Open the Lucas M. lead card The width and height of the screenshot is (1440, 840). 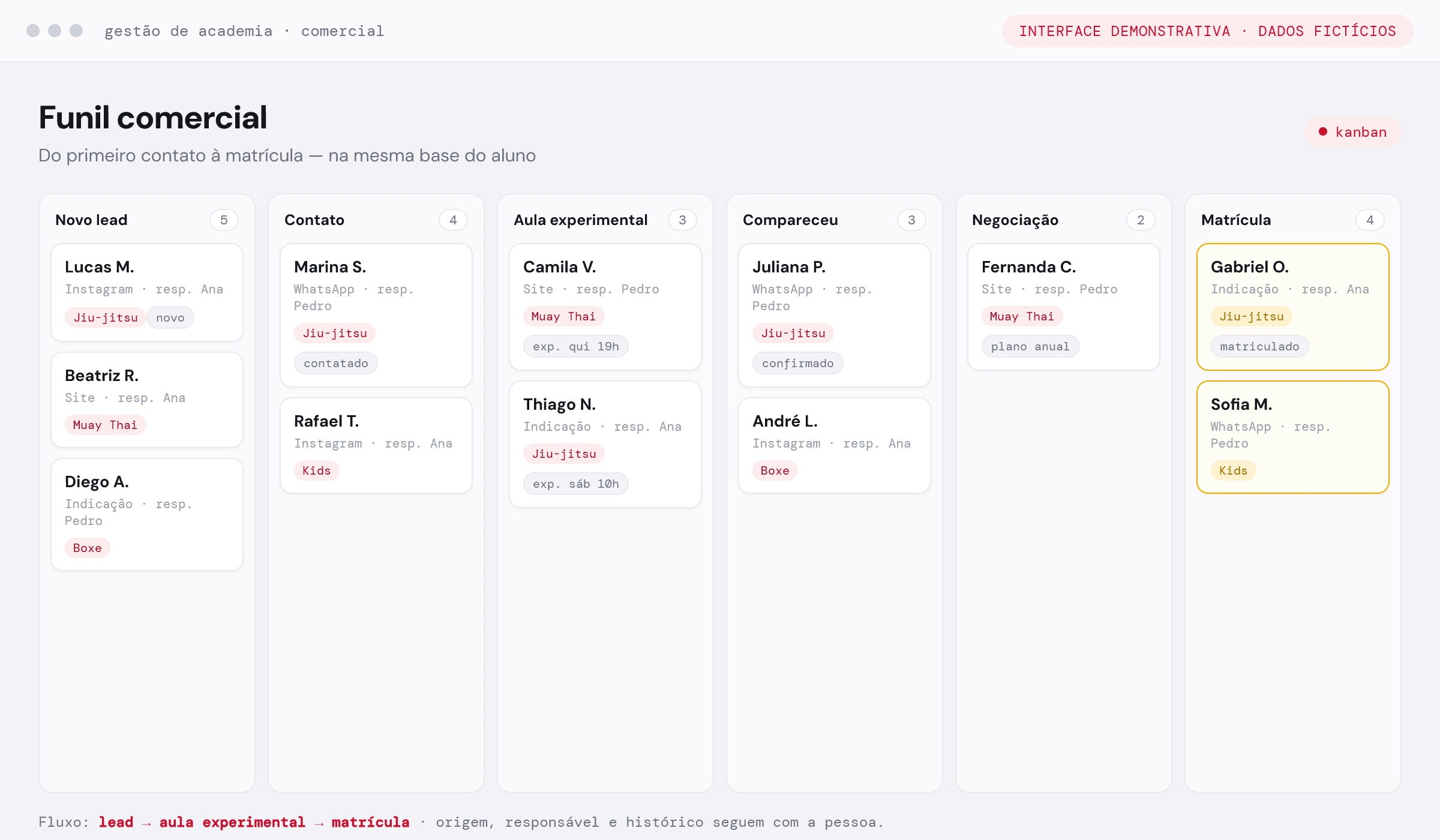147,292
